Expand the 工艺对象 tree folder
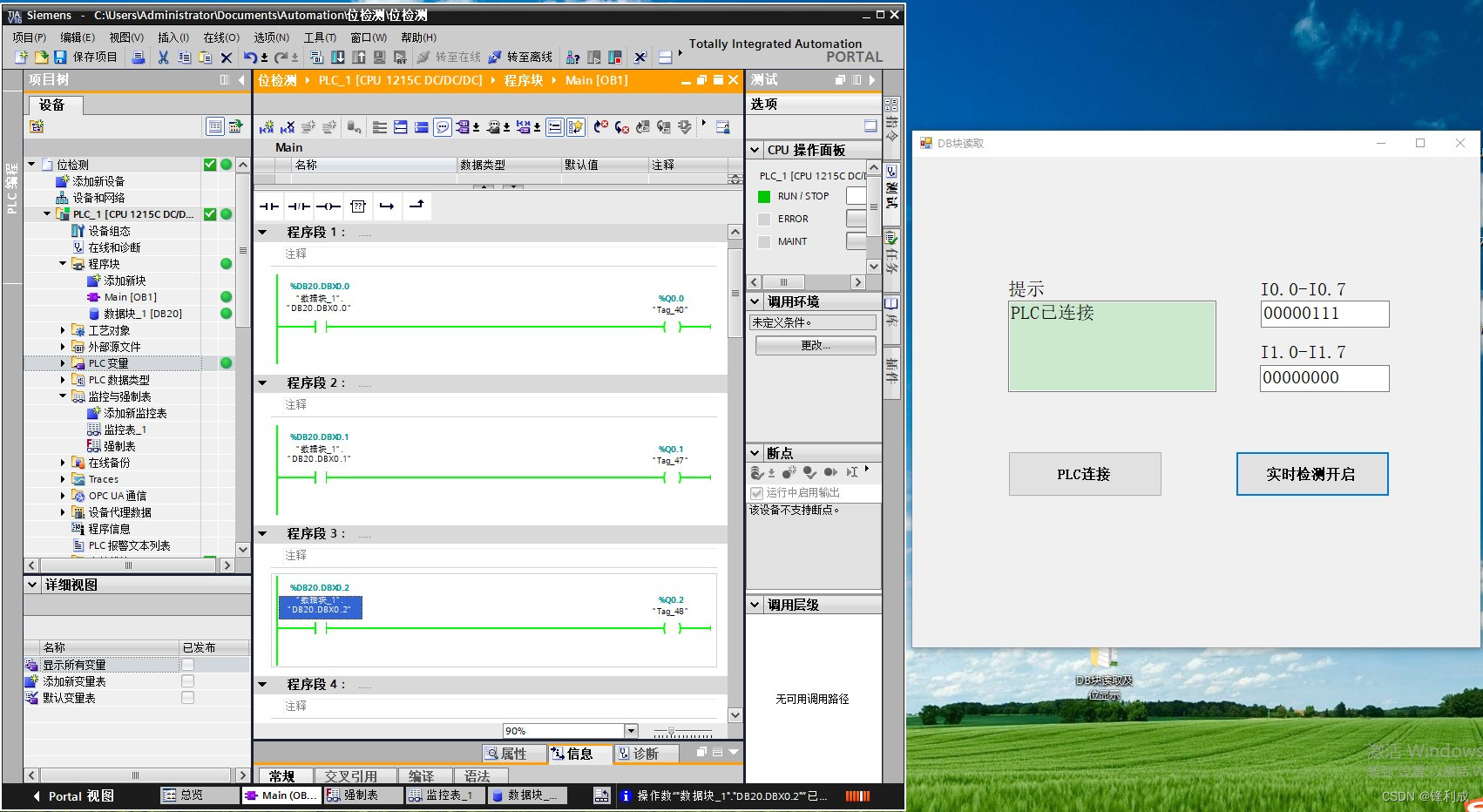This screenshot has height=812, width=1483. coord(63,330)
